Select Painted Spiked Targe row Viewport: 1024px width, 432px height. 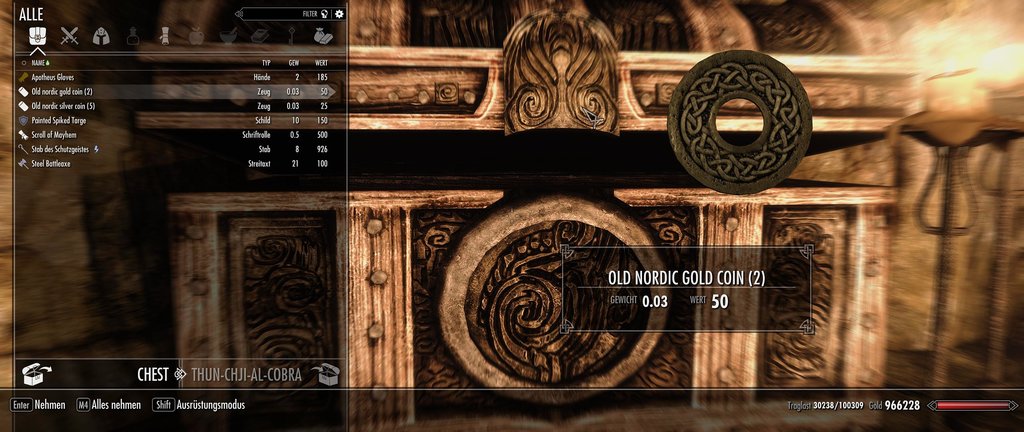click(176, 121)
